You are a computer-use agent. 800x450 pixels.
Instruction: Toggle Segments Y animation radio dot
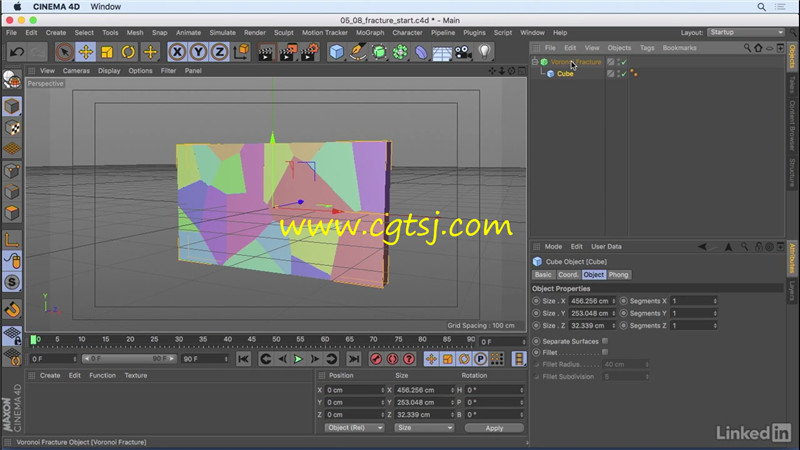pos(623,313)
